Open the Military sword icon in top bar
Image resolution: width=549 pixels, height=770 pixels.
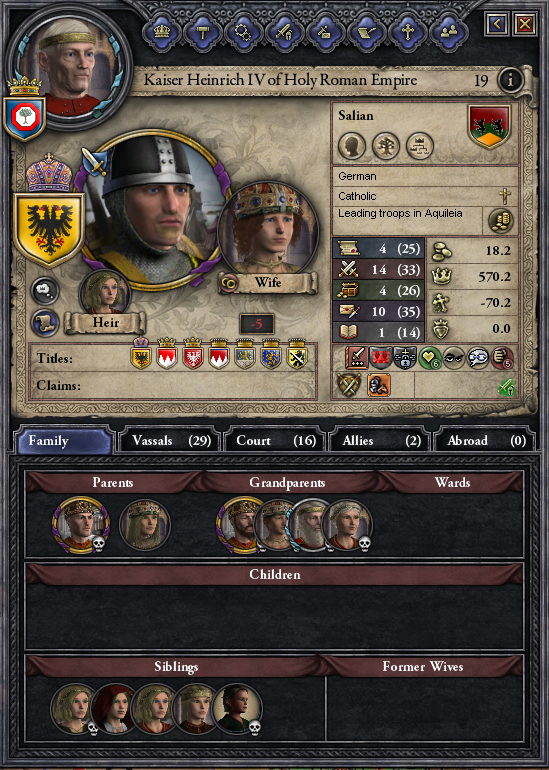pos(284,32)
